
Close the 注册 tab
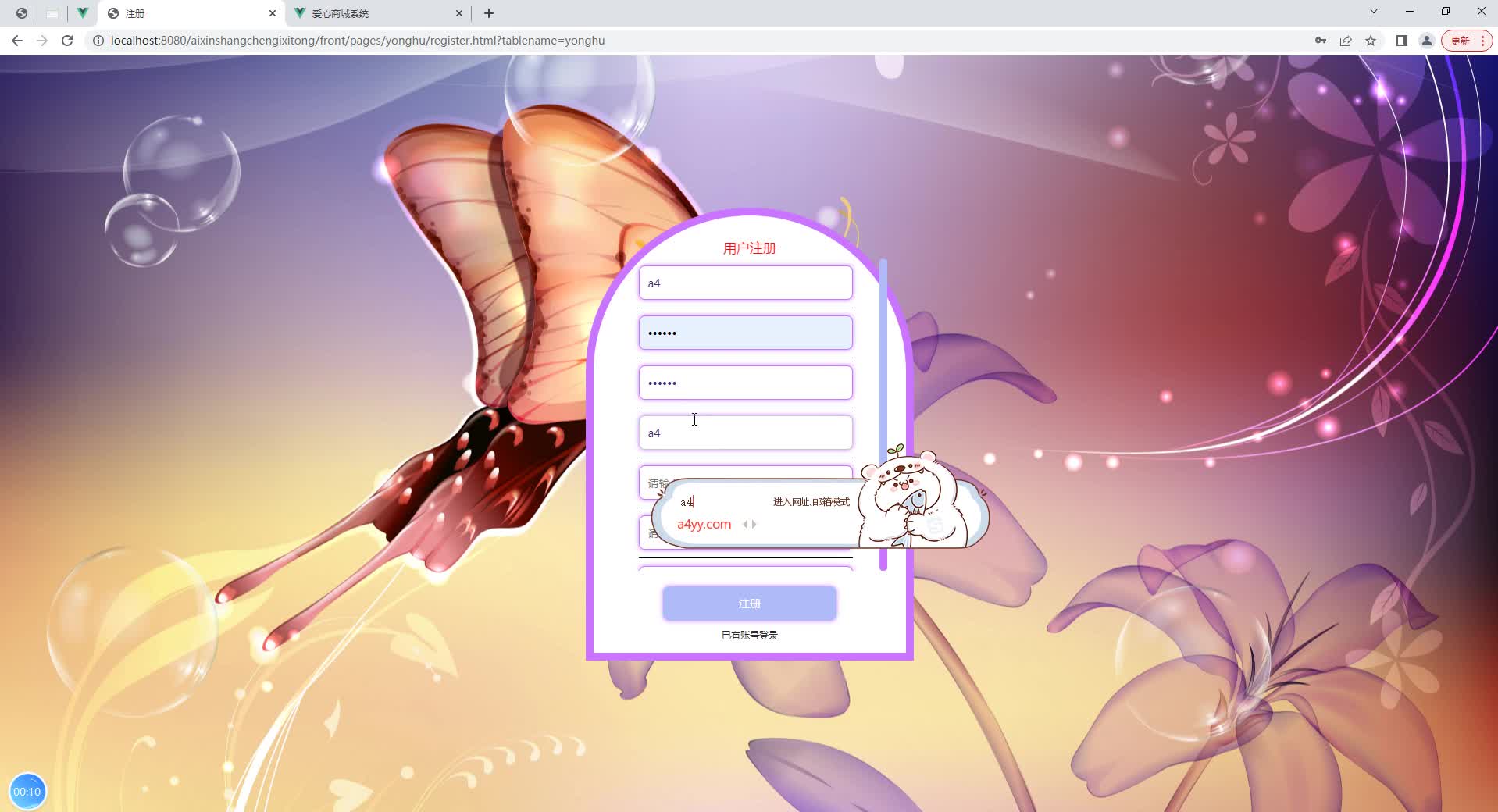(x=273, y=13)
